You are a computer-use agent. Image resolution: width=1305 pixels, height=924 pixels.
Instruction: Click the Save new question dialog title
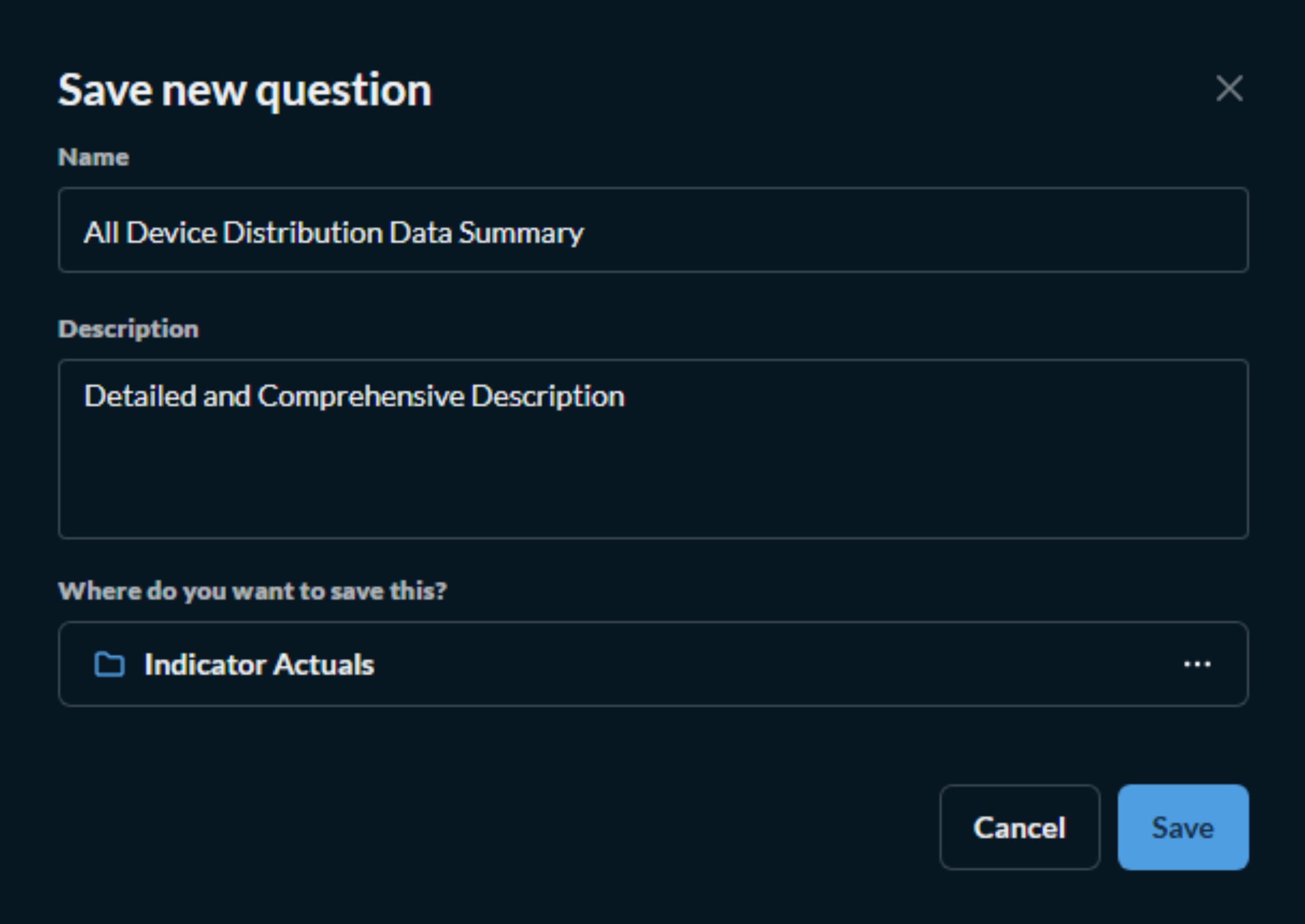coord(244,88)
